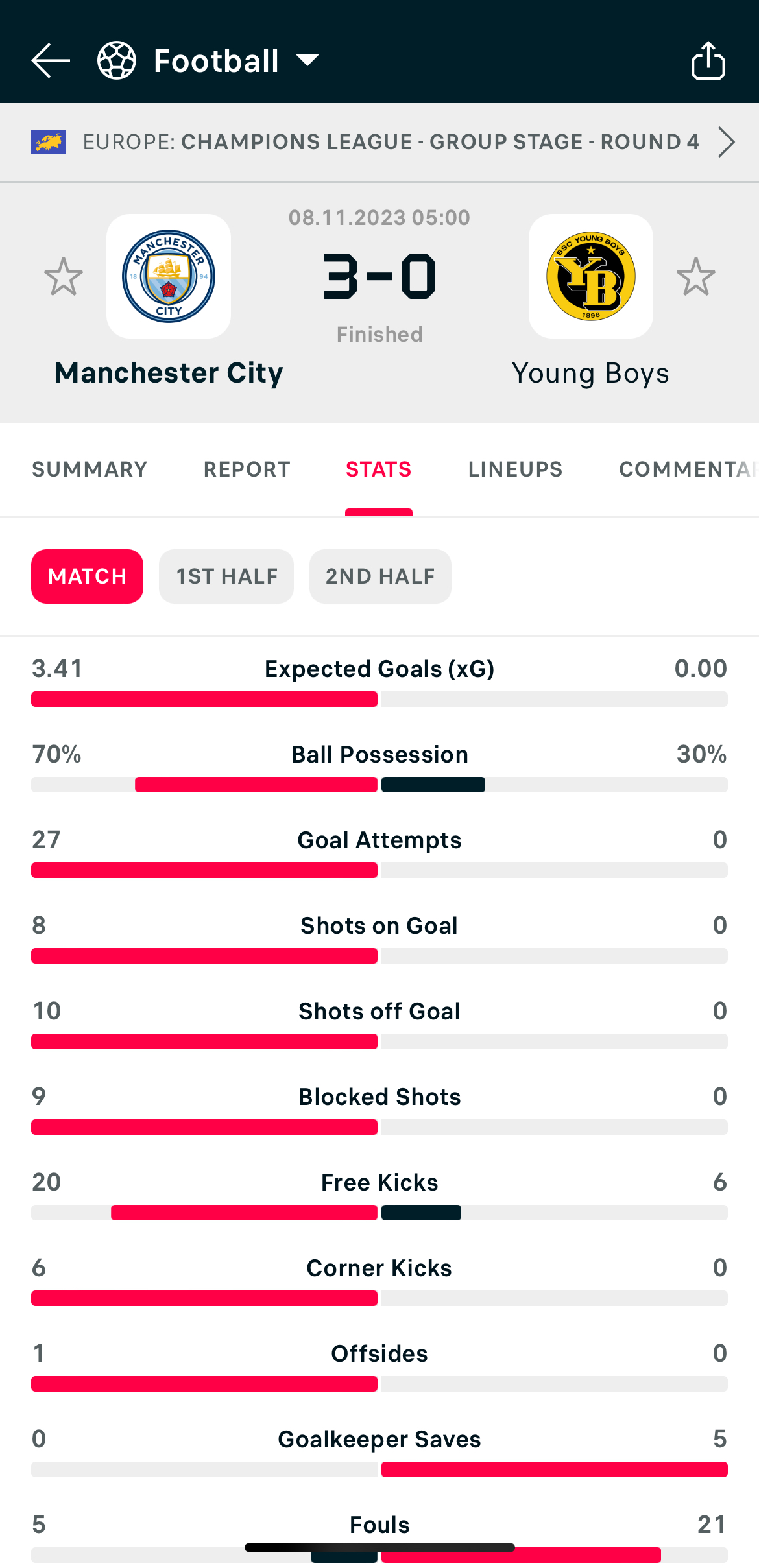Tap the back arrow icon
Screen dimensions: 759x1568
[51, 61]
